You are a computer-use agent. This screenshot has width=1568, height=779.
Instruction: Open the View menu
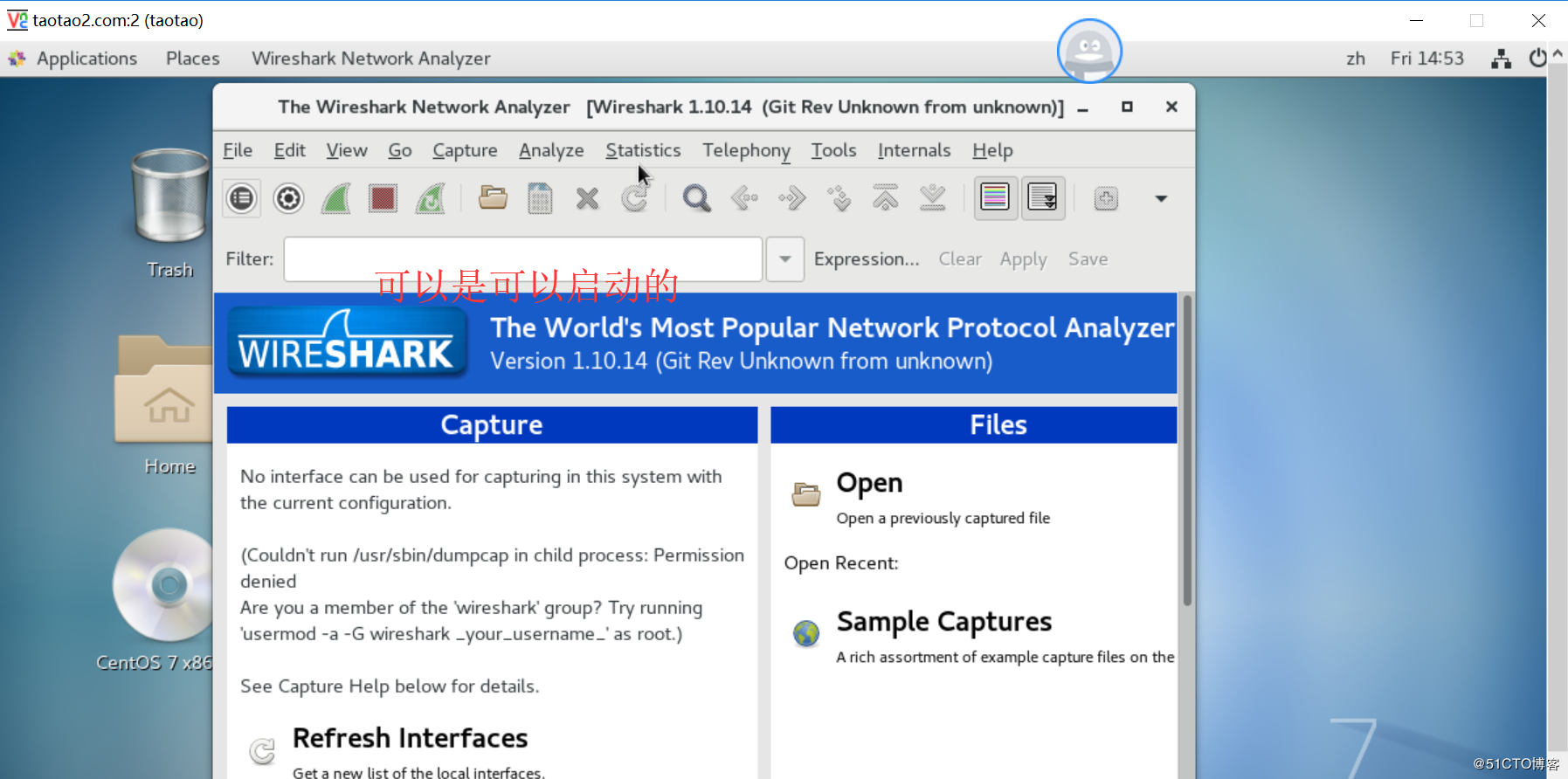click(347, 150)
